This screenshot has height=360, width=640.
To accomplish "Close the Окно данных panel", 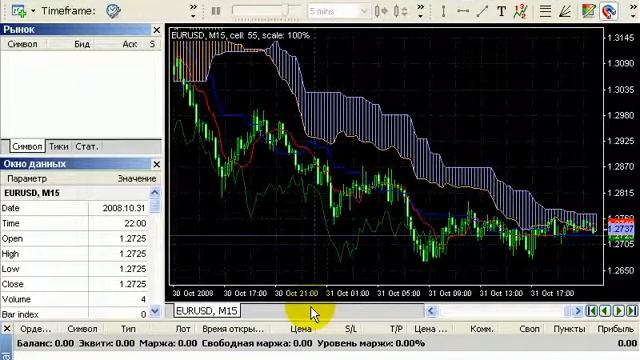I will (x=157, y=164).
